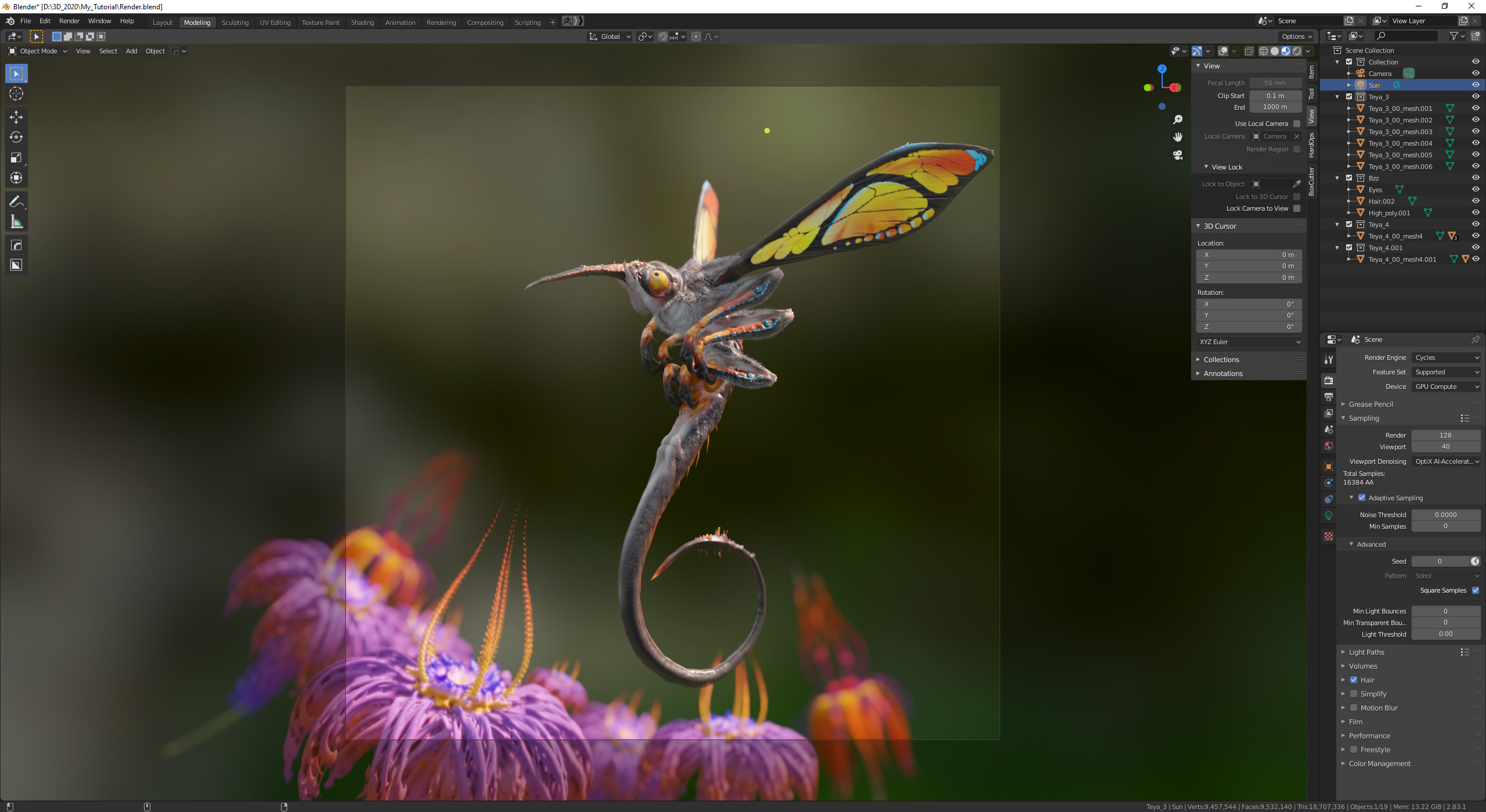Click the Render samples value field

click(1445, 435)
